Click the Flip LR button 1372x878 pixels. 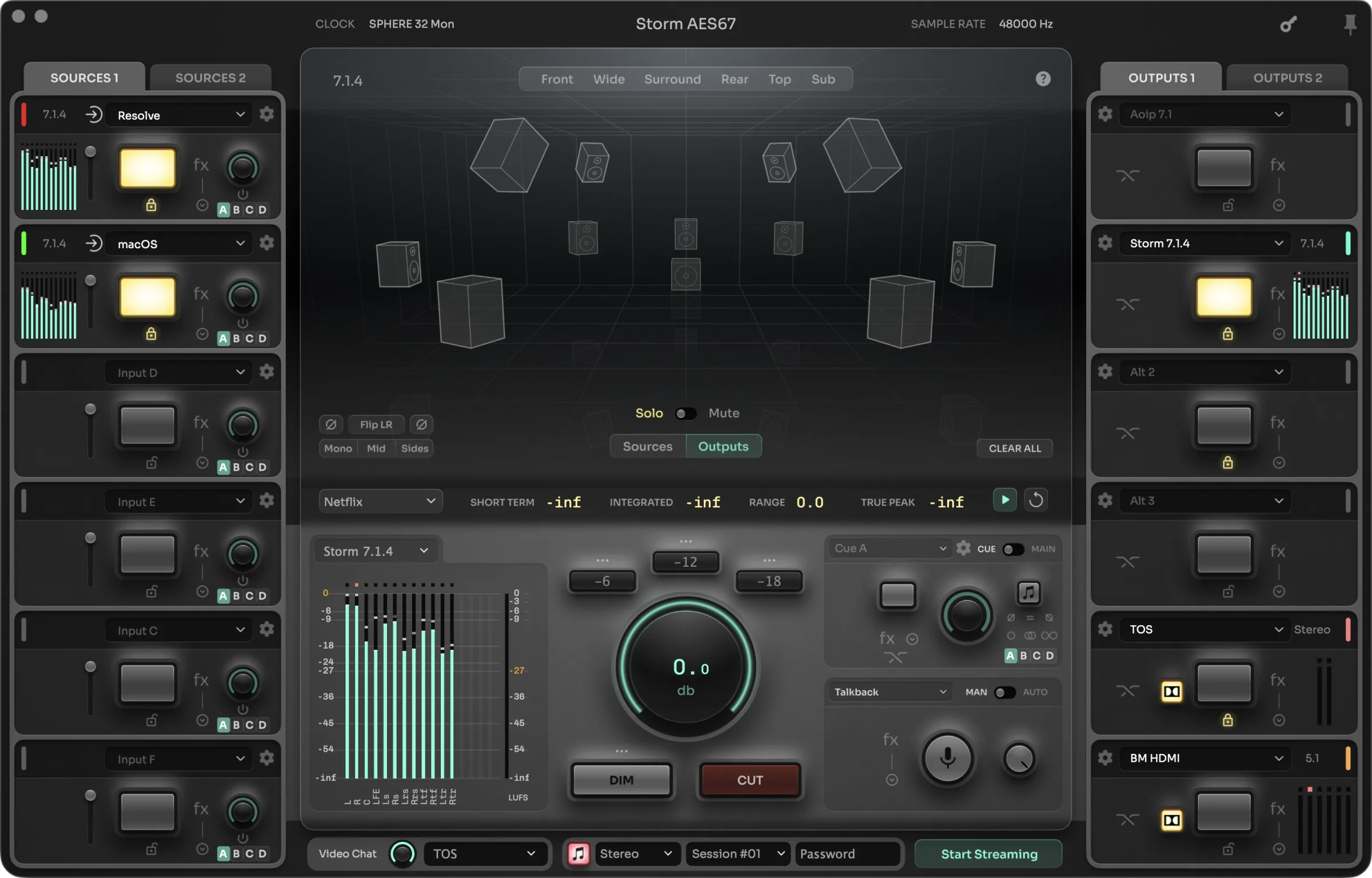point(376,424)
